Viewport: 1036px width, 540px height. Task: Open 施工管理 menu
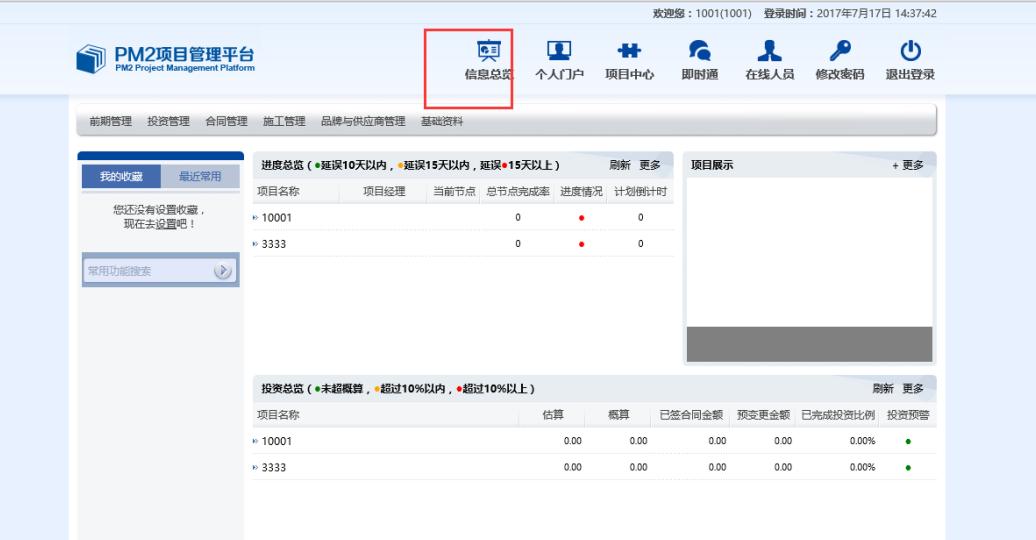284,122
